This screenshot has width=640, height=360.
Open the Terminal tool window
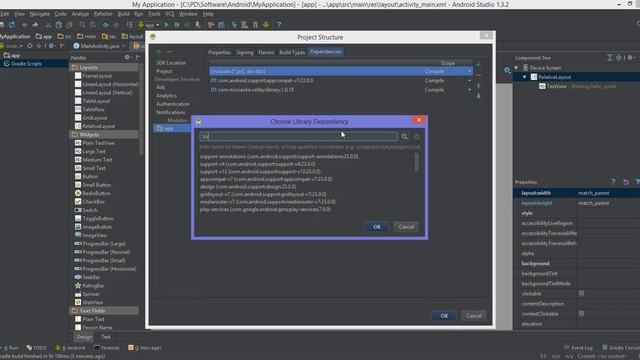pos(106,348)
